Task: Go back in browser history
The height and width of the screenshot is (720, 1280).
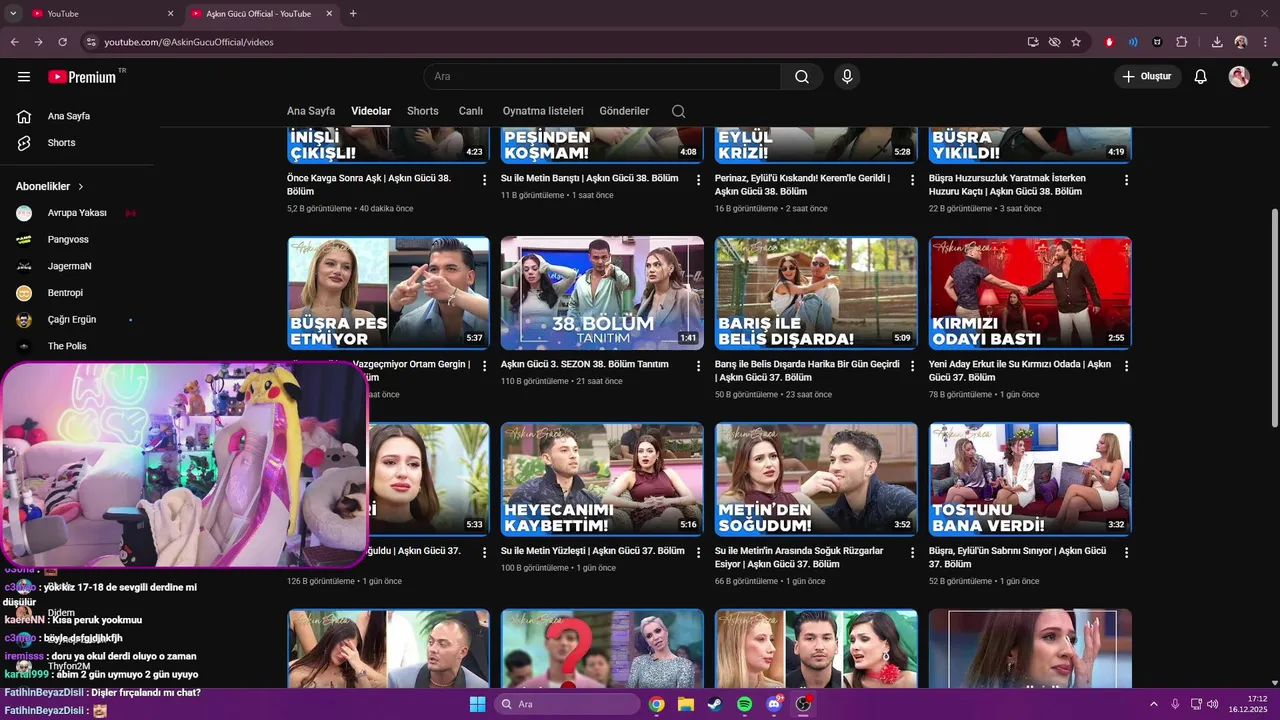Action: [x=15, y=42]
